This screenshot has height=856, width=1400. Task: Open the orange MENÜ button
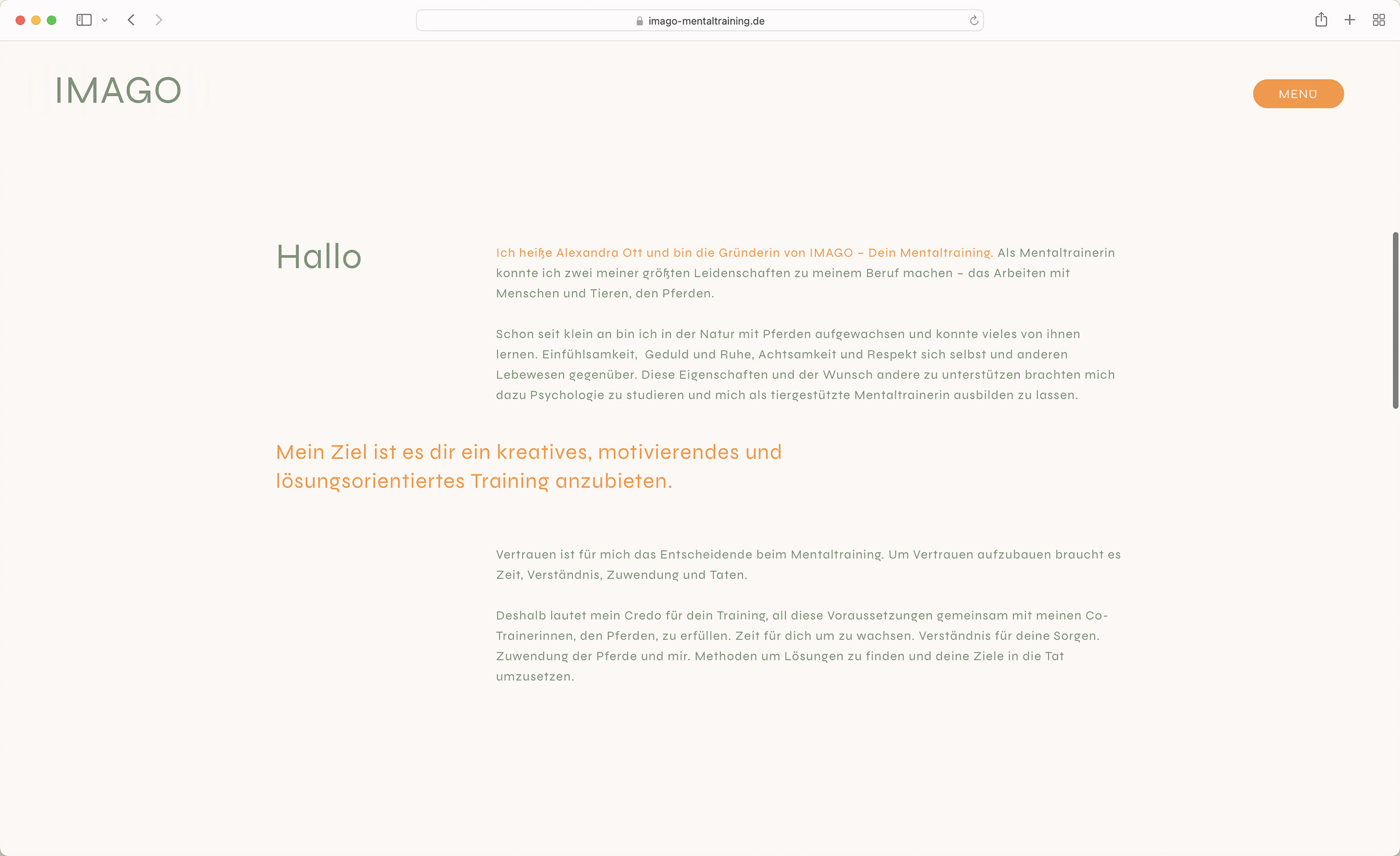1298,94
